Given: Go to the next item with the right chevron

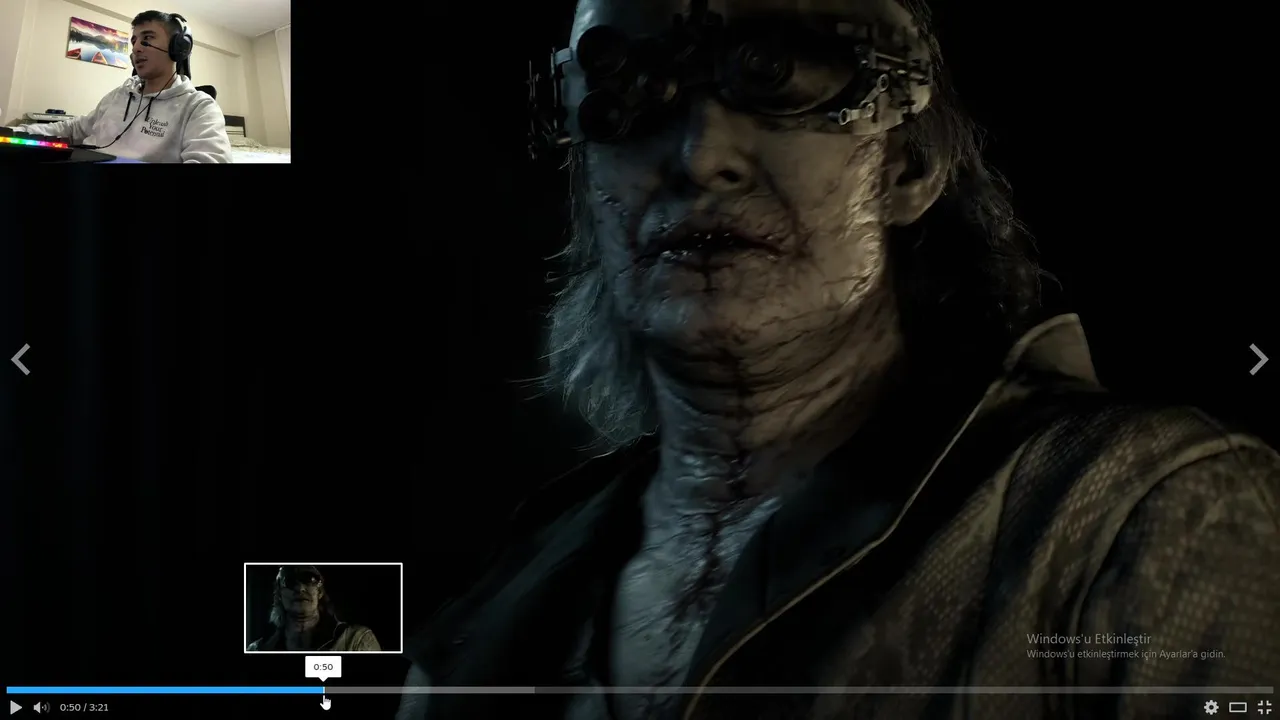Looking at the screenshot, I should click(1259, 359).
